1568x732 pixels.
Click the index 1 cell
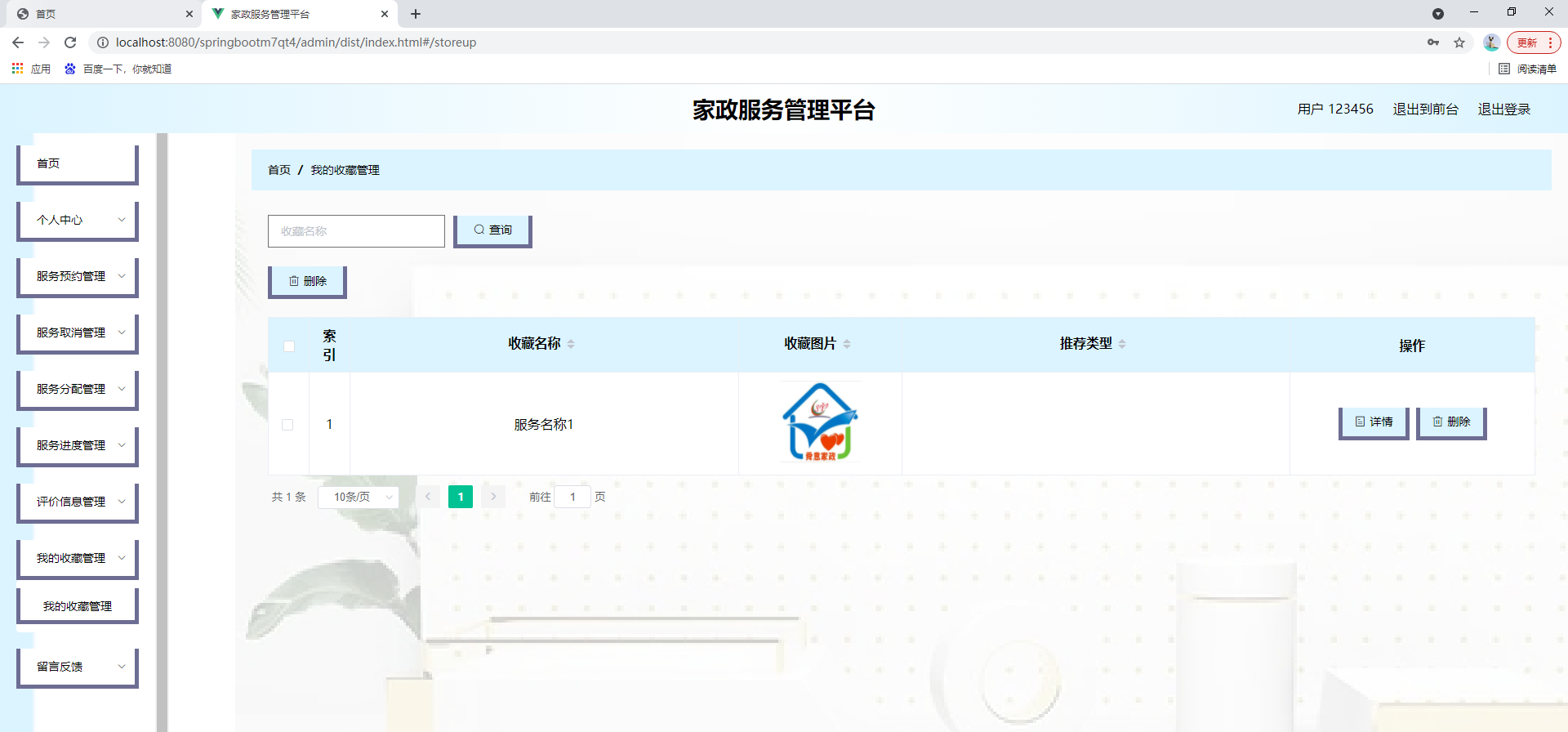[x=329, y=424]
